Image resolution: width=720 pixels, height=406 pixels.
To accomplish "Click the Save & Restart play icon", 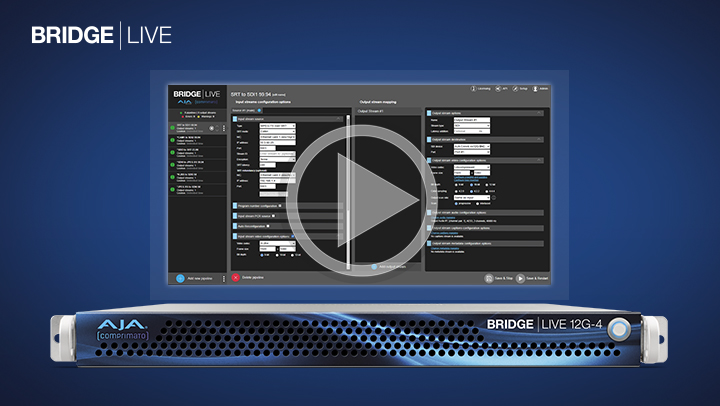I will coord(520,278).
